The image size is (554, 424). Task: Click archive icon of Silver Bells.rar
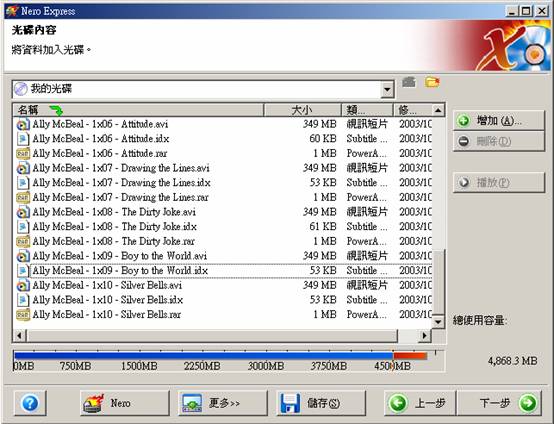click(23, 315)
